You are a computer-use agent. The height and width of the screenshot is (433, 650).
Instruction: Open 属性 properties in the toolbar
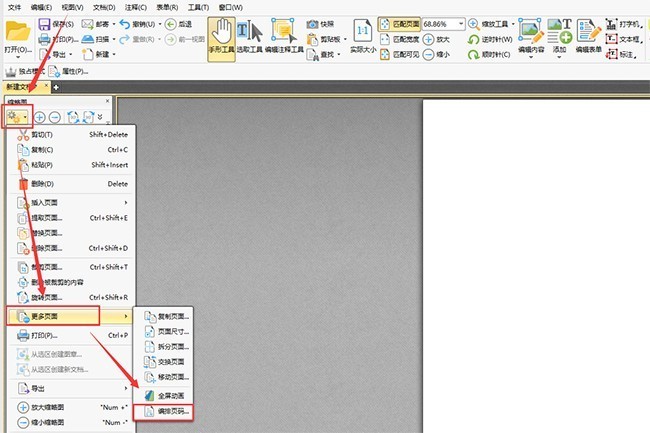68,71
